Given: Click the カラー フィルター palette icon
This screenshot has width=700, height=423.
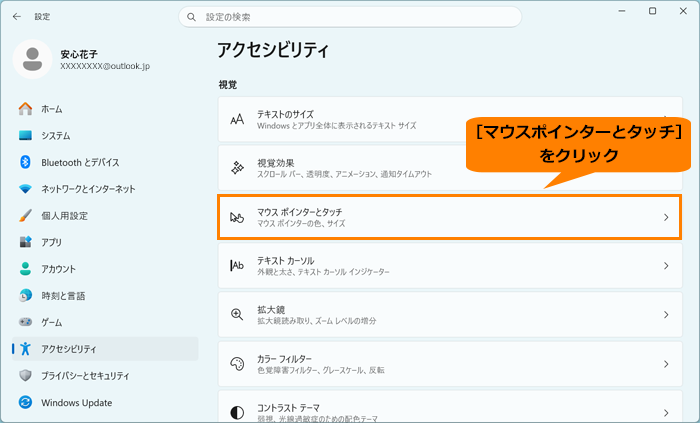Looking at the screenshot, I should pyautogui.click(x=237, y=364).
